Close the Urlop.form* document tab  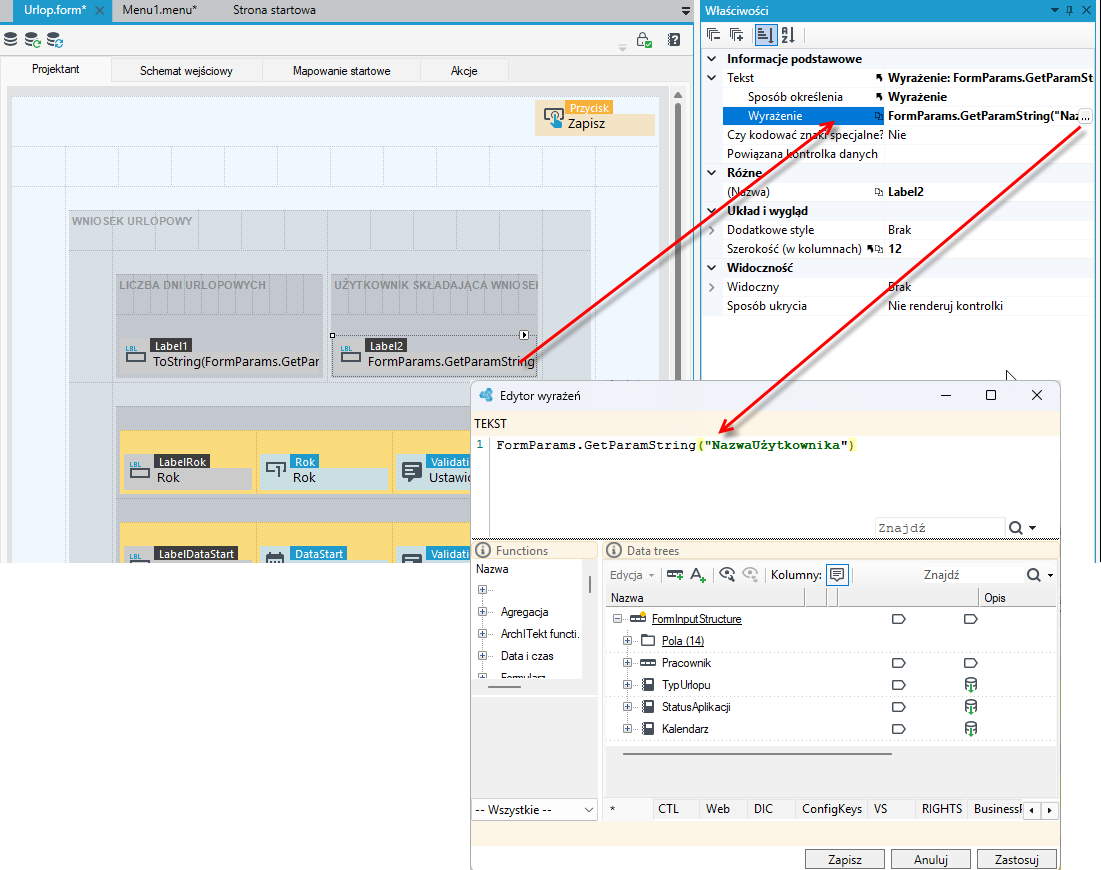100,11
